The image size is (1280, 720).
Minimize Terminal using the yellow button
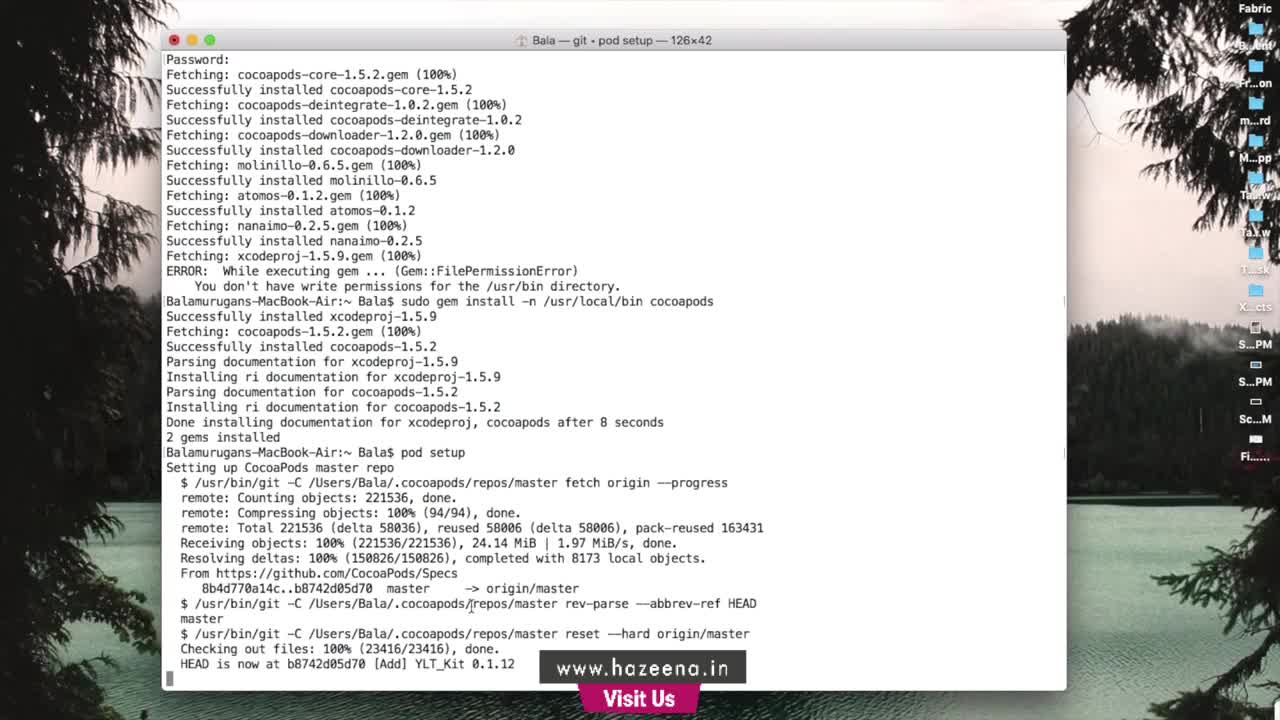192,40
